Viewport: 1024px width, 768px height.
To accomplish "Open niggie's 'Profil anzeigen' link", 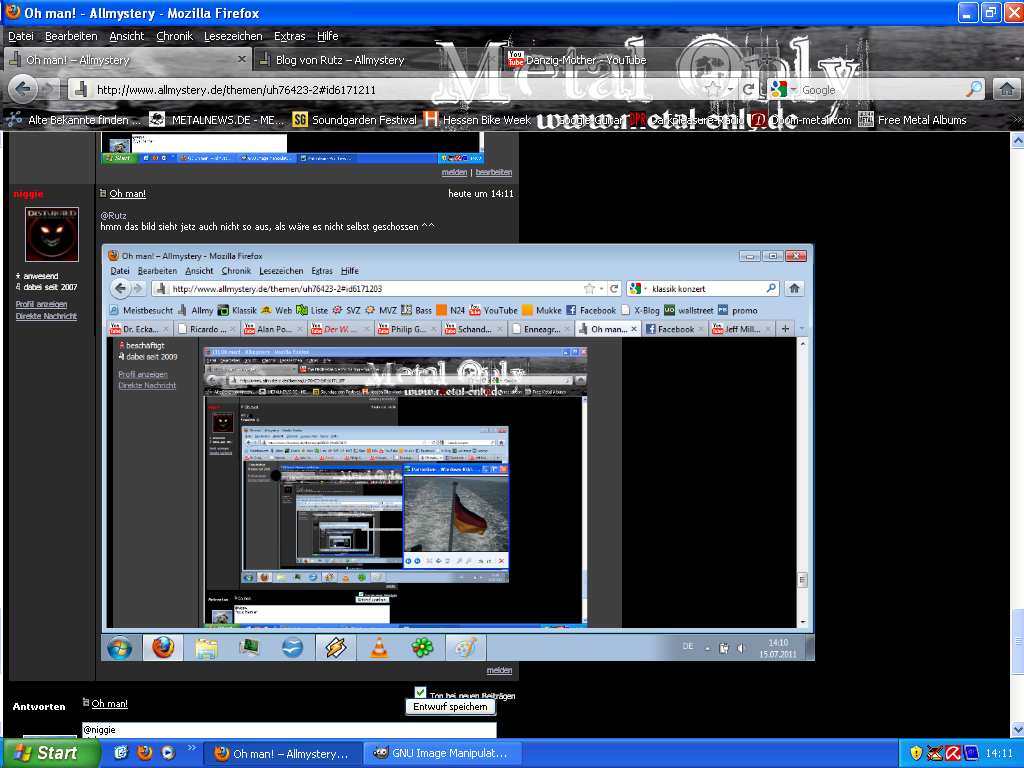I will (x=41, y=304).
